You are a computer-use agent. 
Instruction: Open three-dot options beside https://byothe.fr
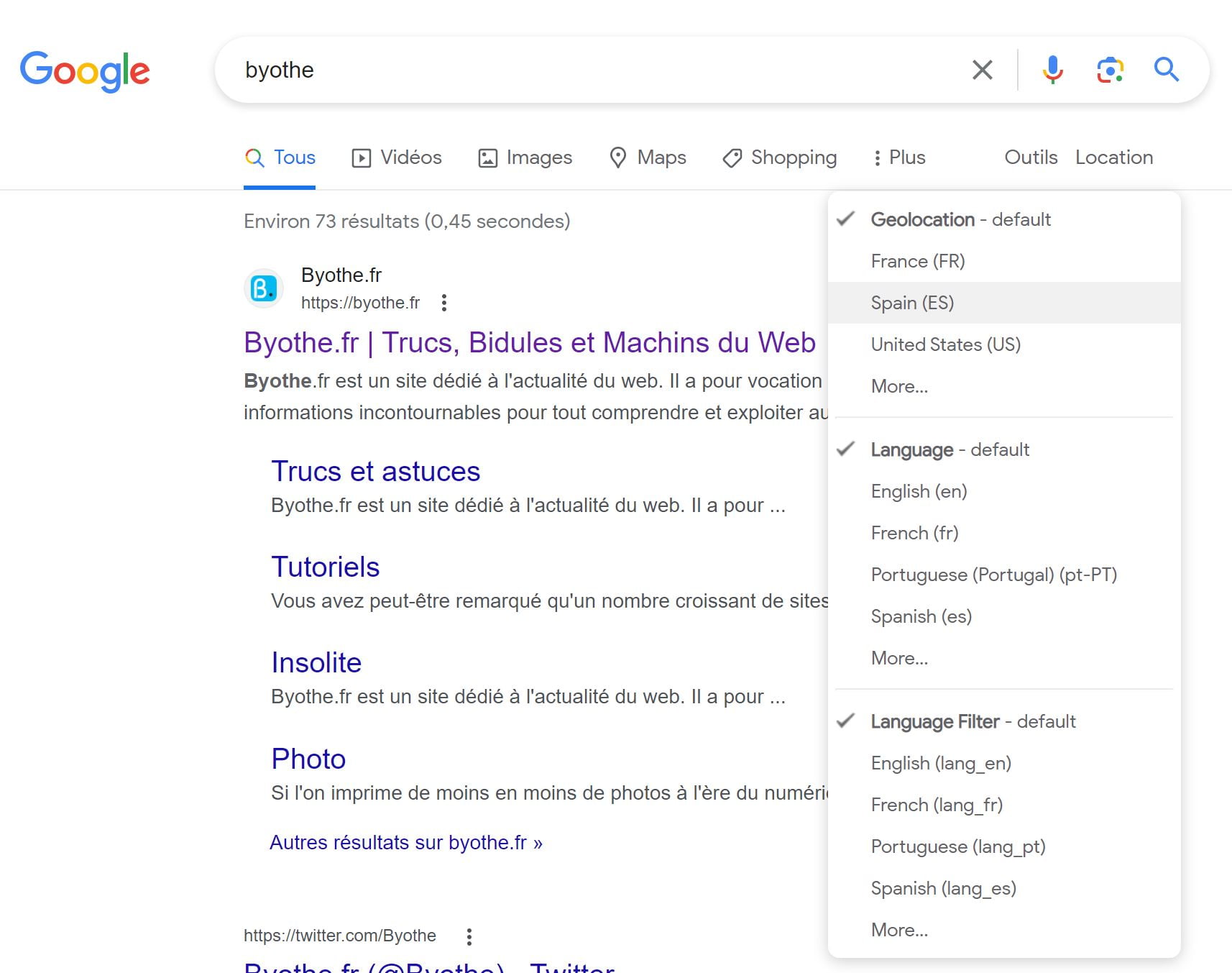(x=444, y=303)
